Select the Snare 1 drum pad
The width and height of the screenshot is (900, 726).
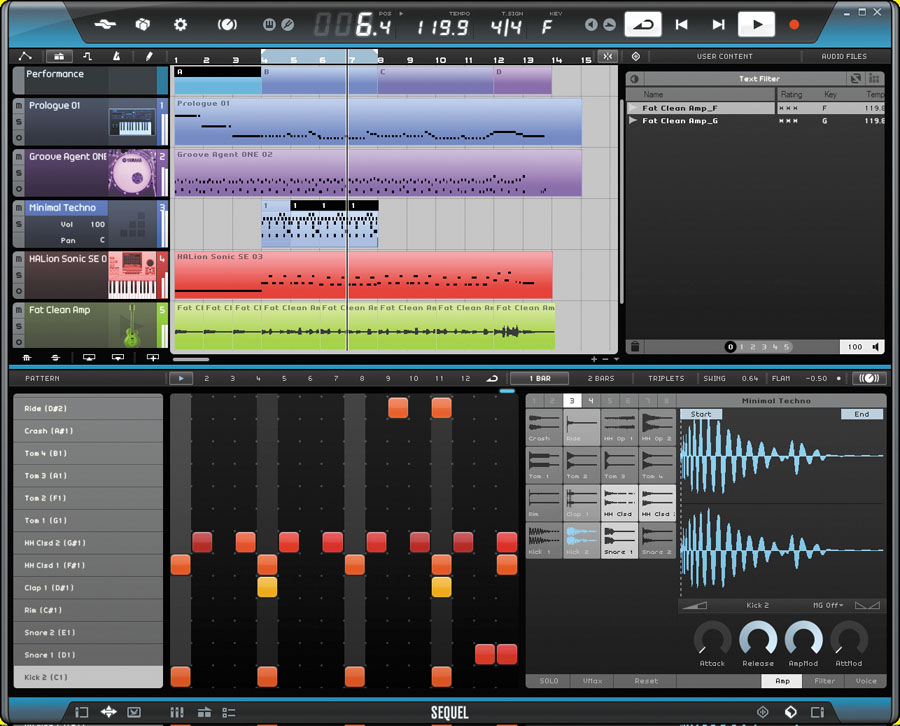pos(619,540)
